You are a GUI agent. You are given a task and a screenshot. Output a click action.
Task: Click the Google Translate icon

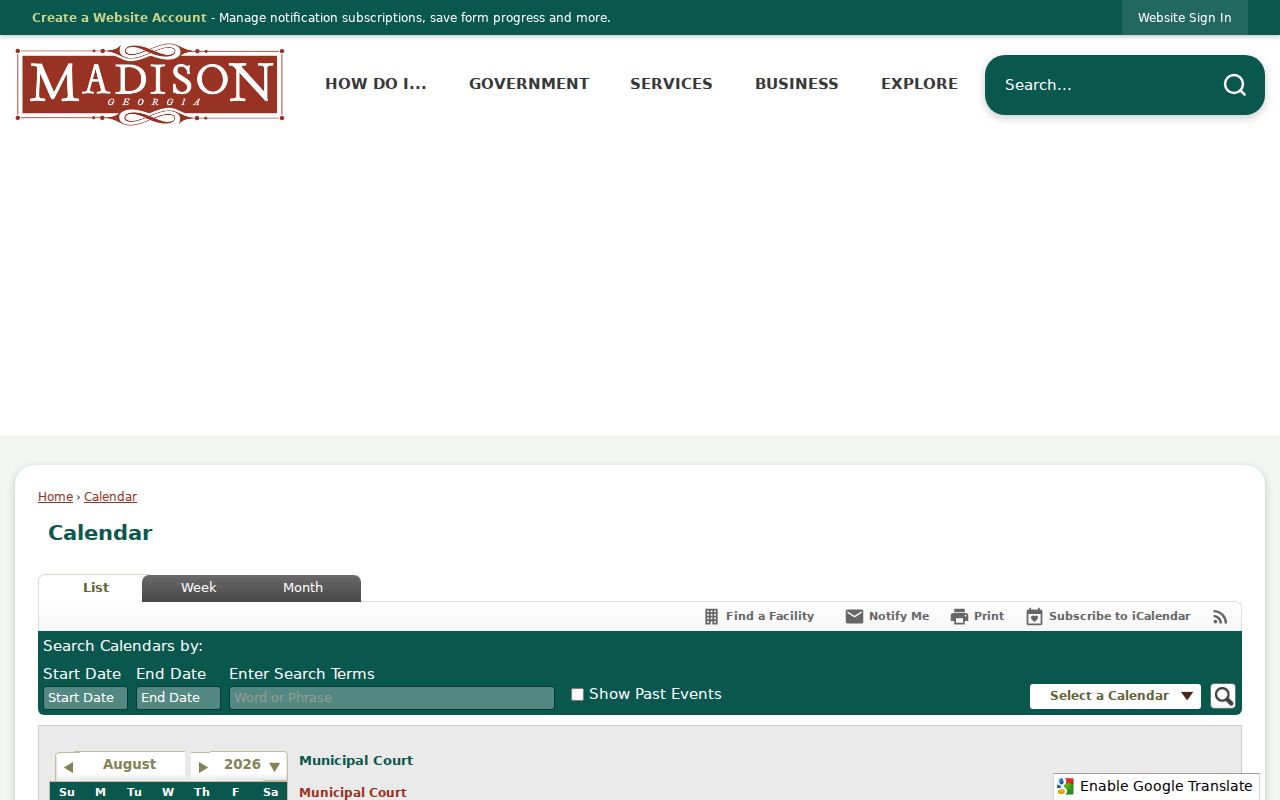pos(1066,787)
